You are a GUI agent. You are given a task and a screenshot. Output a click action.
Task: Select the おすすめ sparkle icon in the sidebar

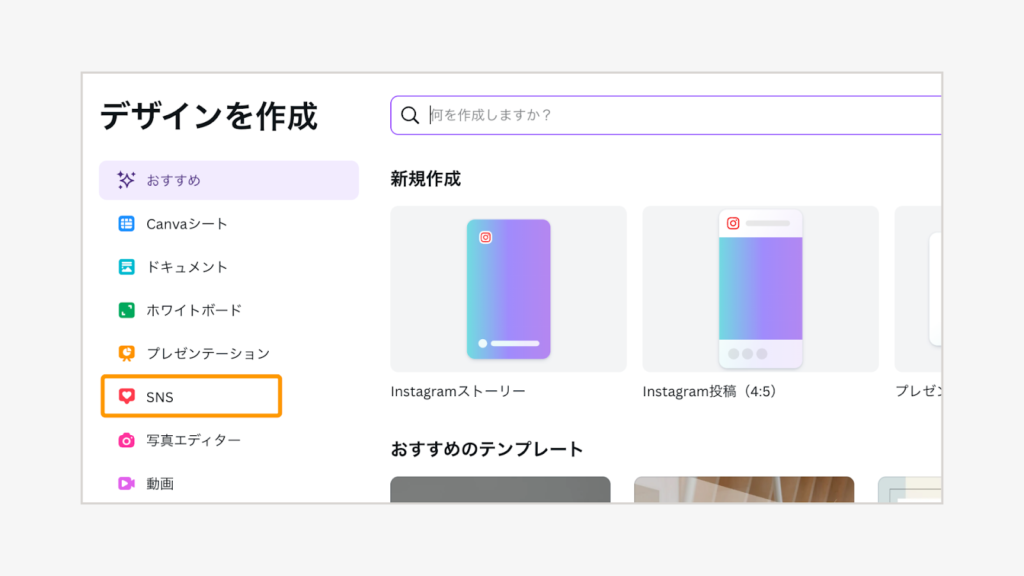[x=126, y=180]
